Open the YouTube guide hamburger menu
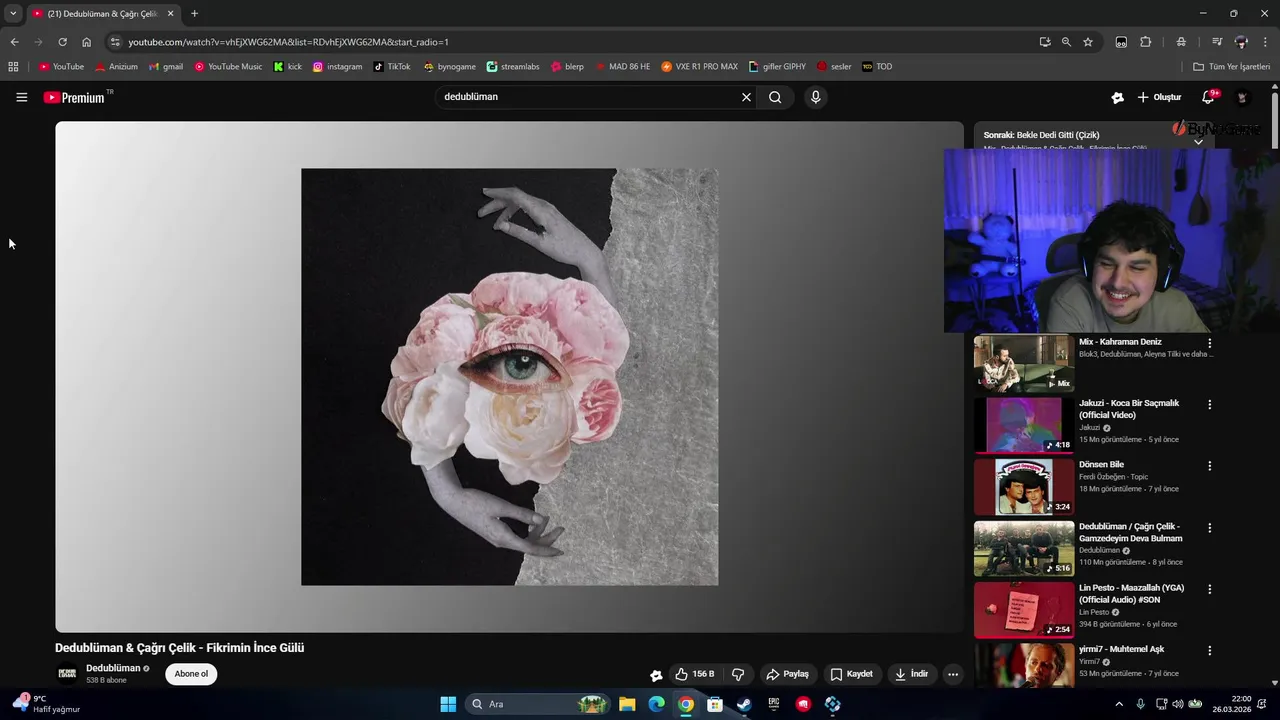Viewport: 1280px width, 720px height. [21, 97]
